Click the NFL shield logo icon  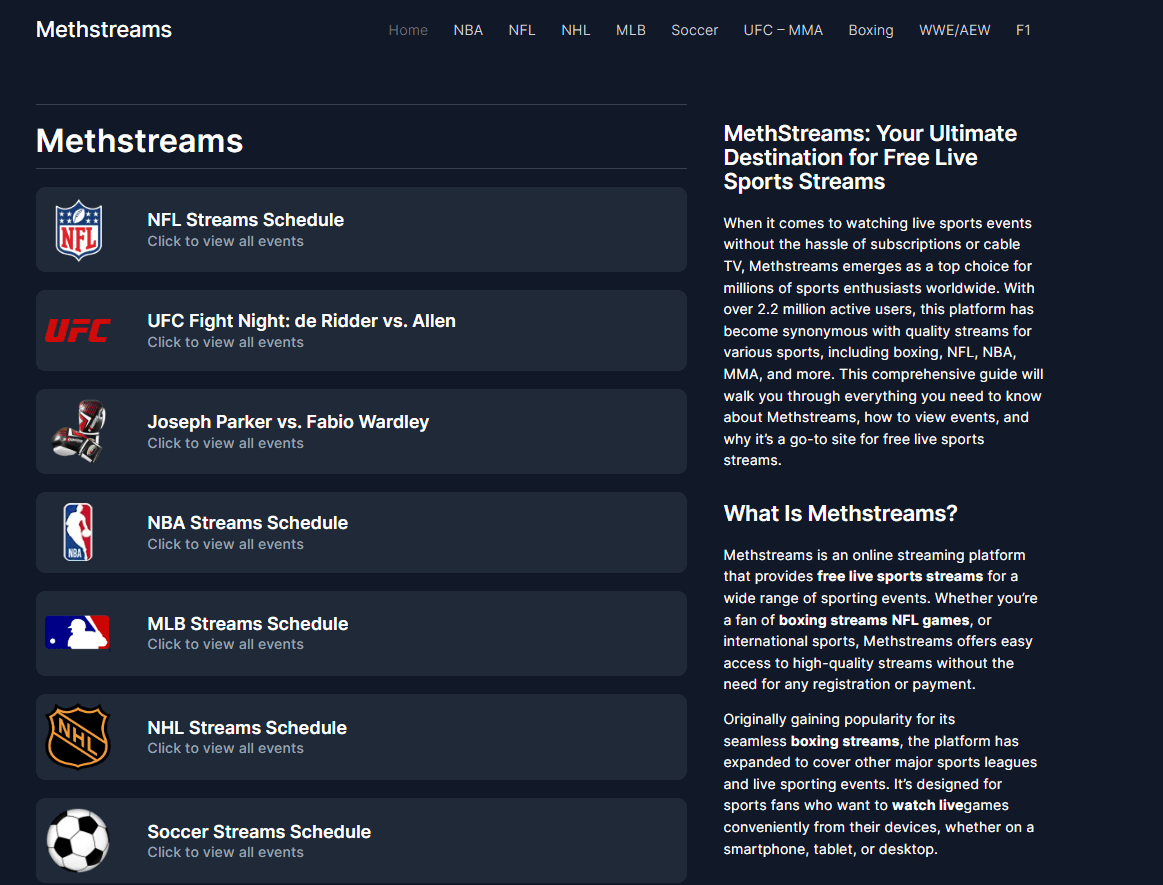click(x=78, y=230)
